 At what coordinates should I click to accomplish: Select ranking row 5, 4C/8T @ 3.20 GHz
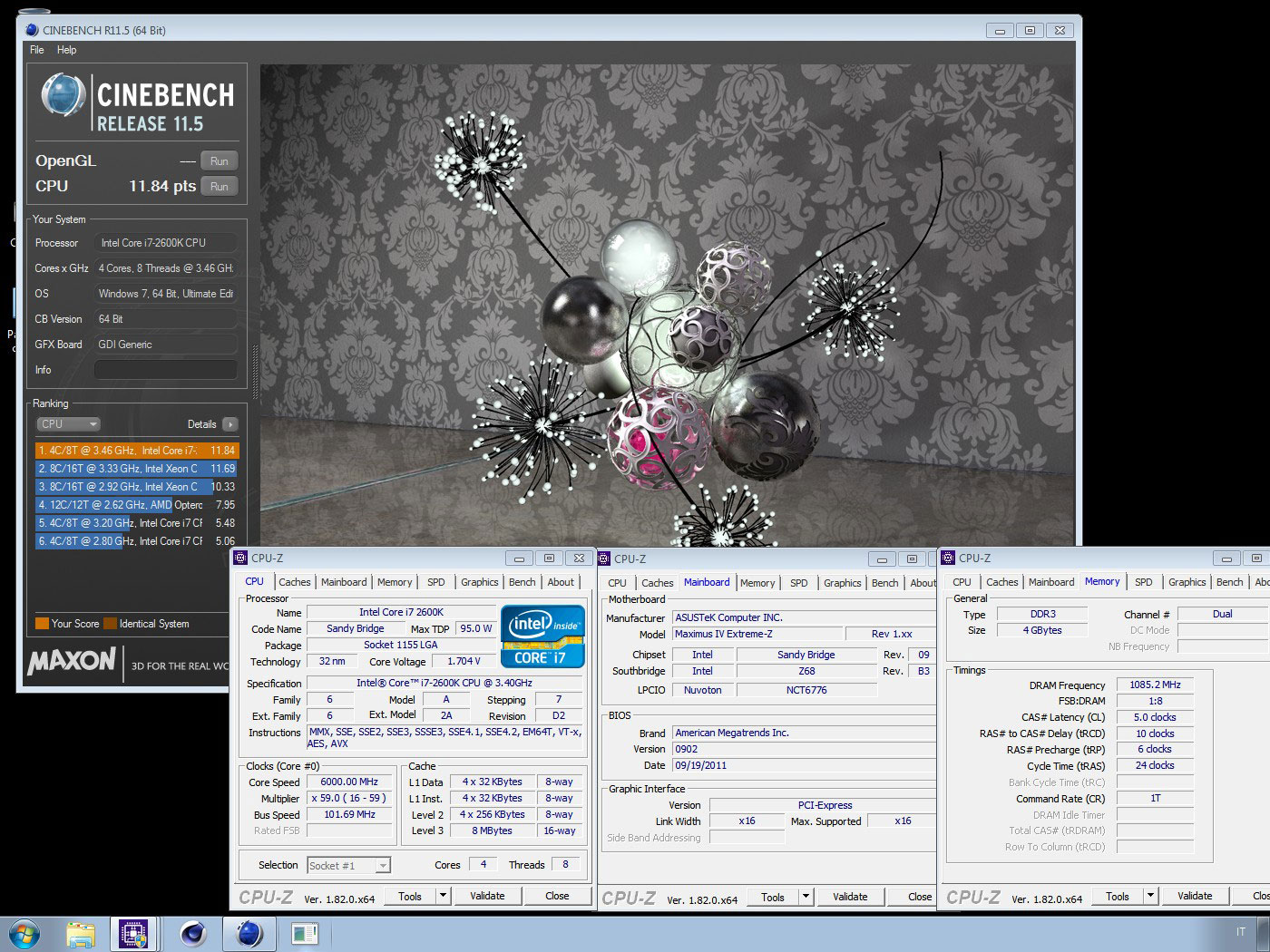point(137,523)
